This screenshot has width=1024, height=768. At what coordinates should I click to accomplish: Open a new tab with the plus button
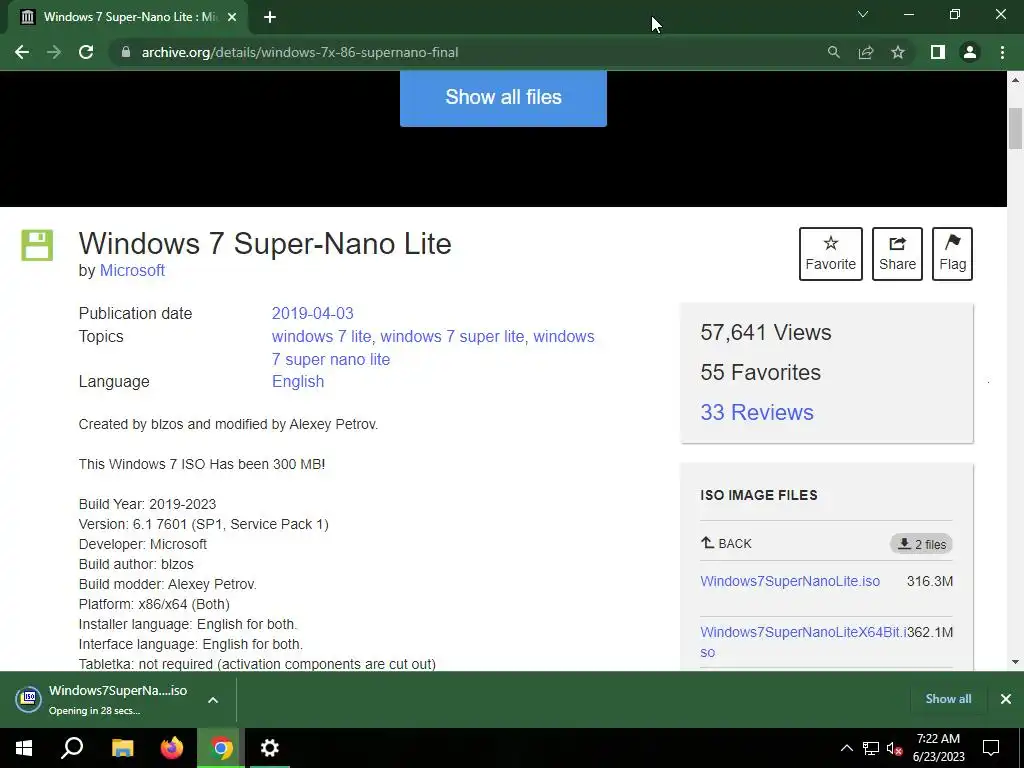click(x=270, y=17)
